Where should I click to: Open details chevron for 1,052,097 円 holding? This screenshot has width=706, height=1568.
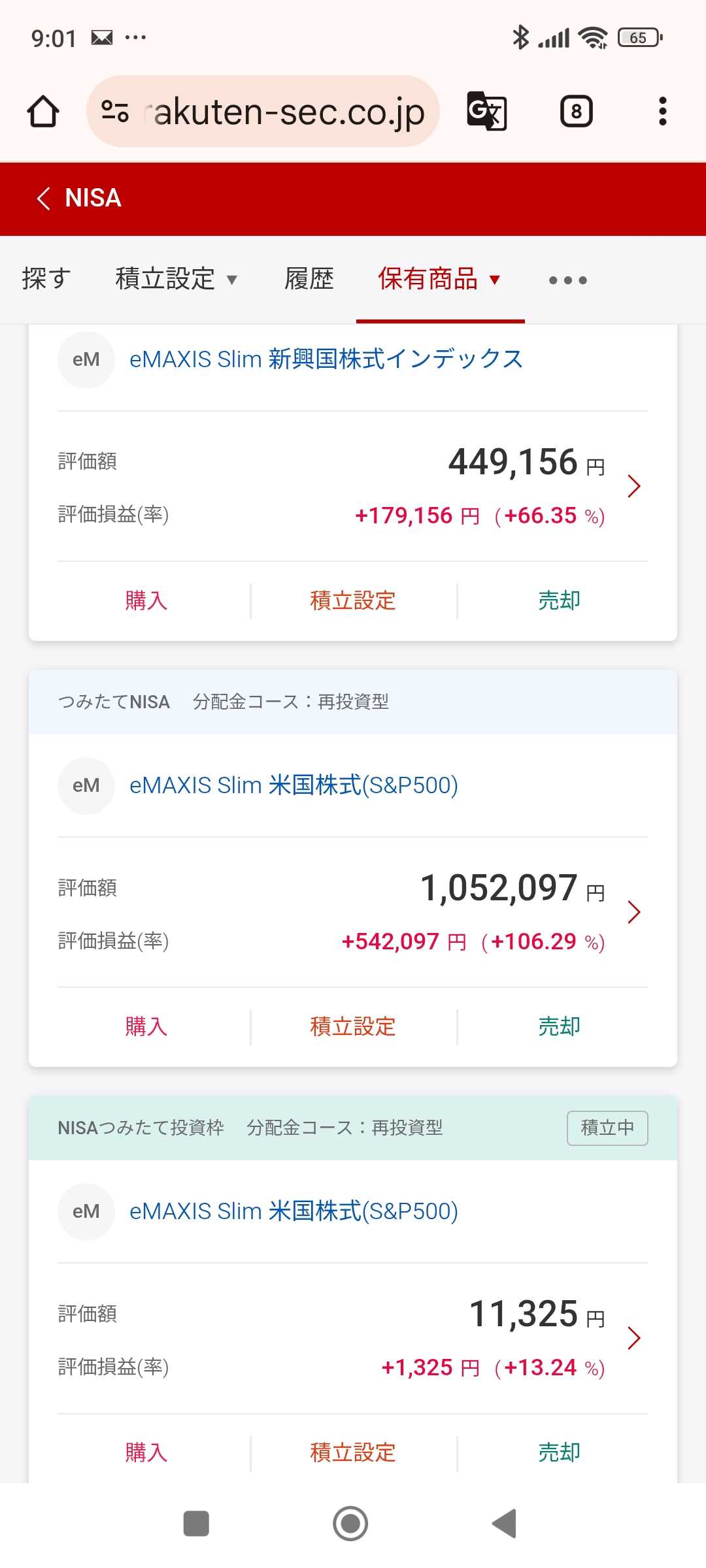[633, 912]
